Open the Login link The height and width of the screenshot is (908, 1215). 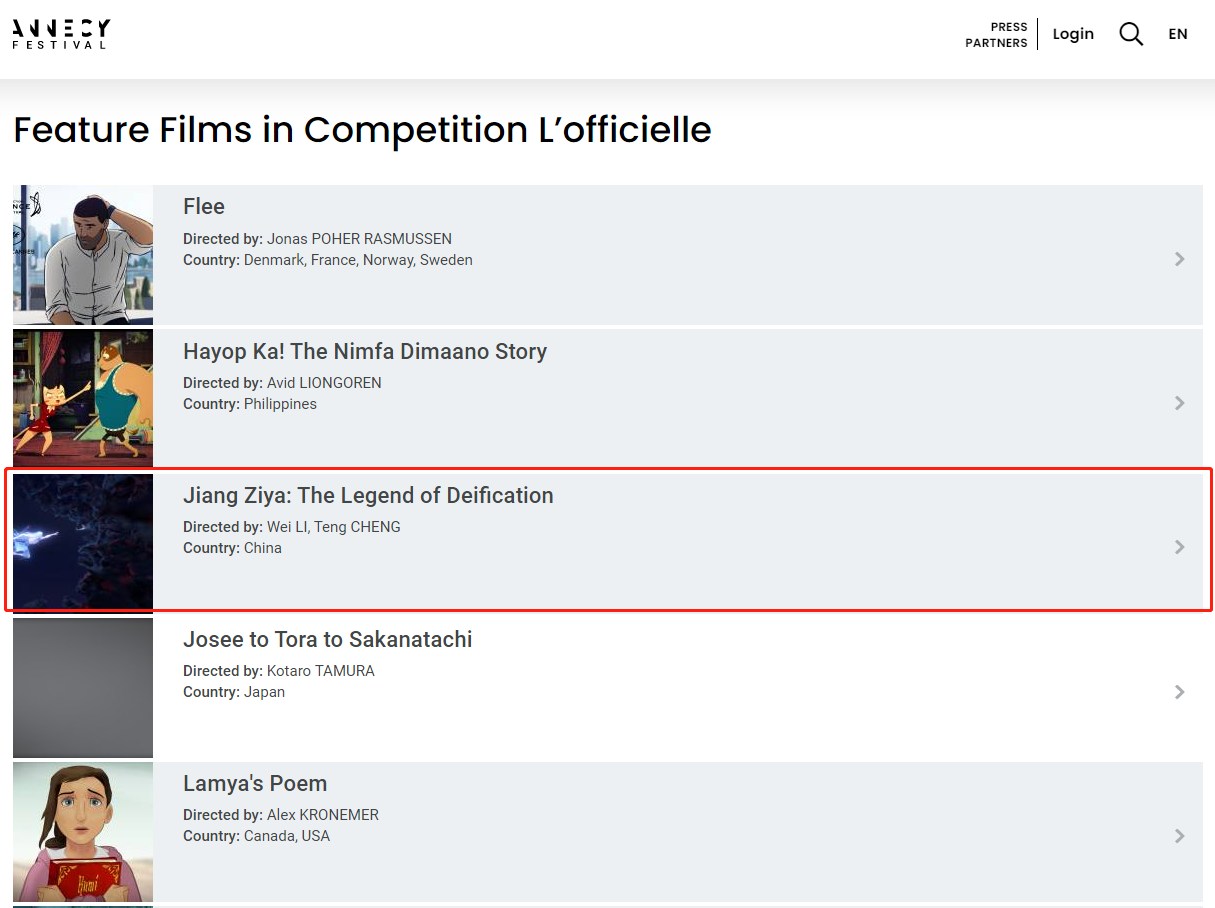1073,34
